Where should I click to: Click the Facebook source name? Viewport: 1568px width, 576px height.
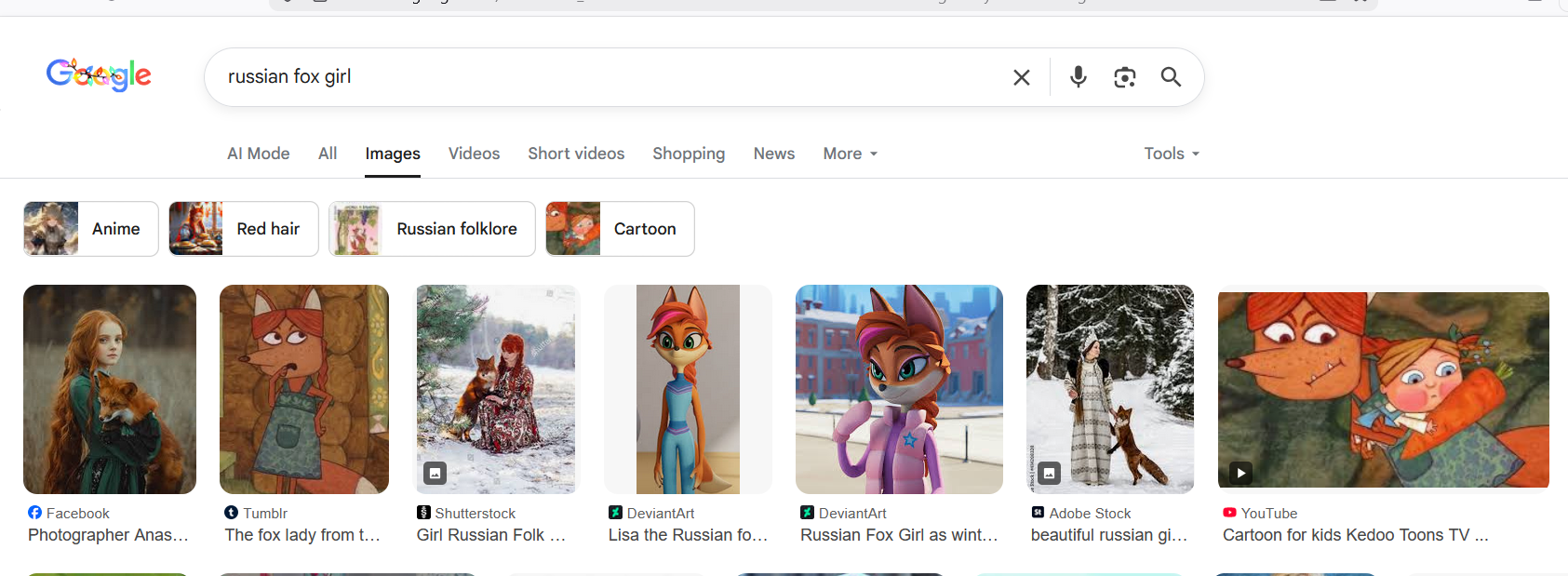click(78, 514)
